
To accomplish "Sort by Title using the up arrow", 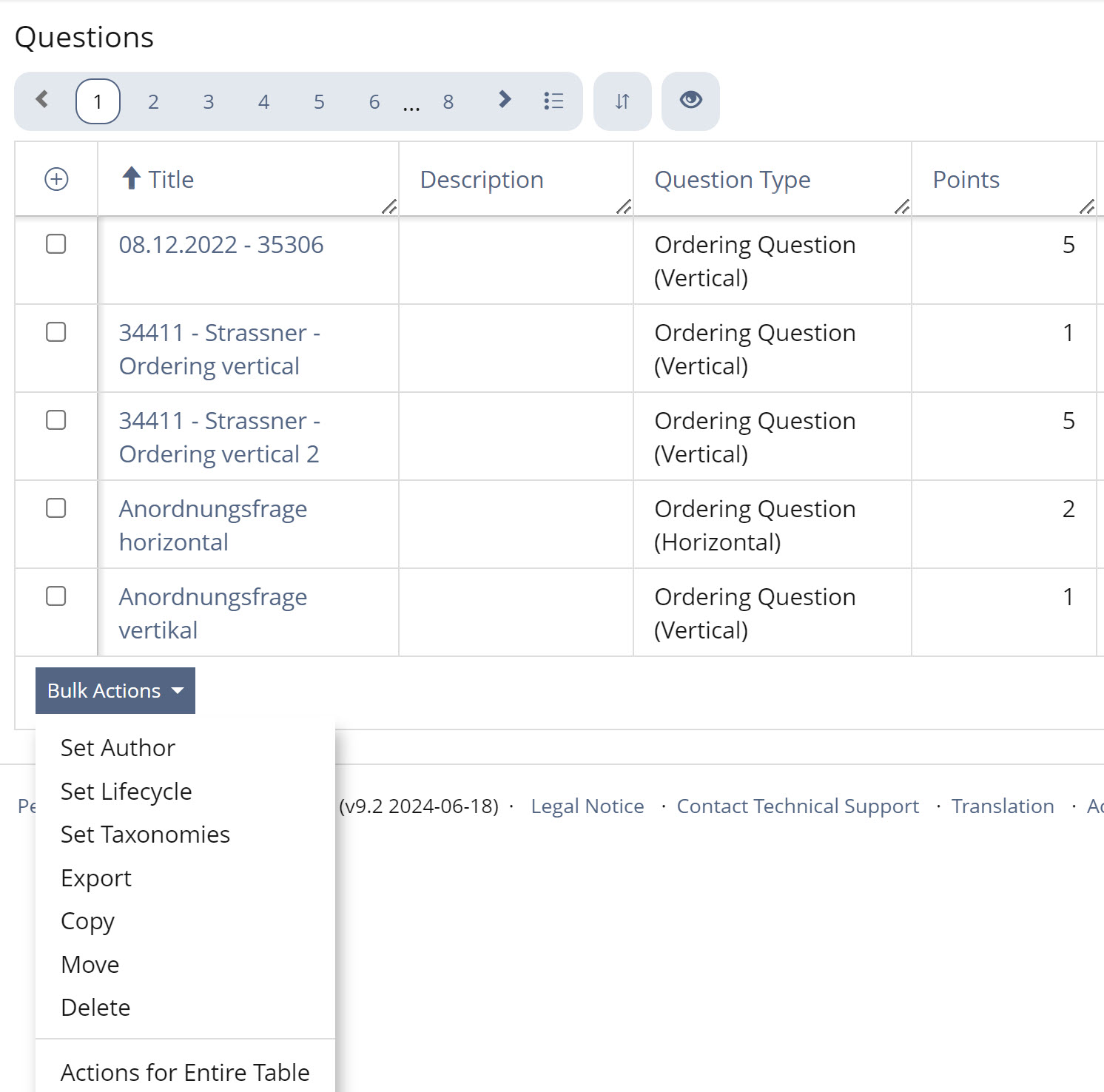I will pyautogui.click(x=132, y=178).
